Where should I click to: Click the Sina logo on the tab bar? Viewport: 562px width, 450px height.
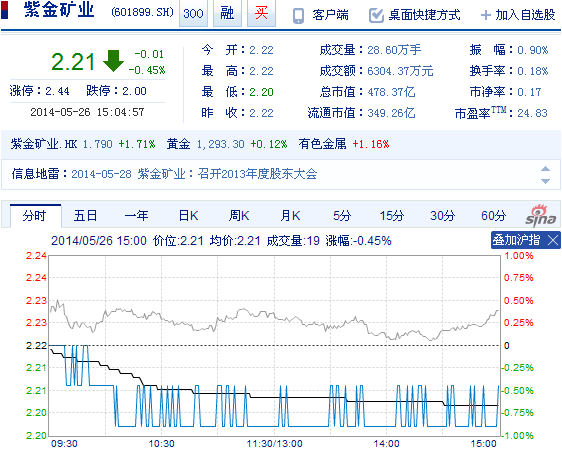coord(540,216)
